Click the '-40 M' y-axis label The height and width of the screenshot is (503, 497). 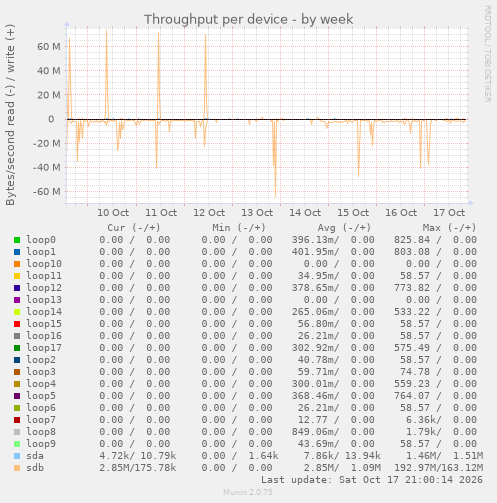pos(47,167)
